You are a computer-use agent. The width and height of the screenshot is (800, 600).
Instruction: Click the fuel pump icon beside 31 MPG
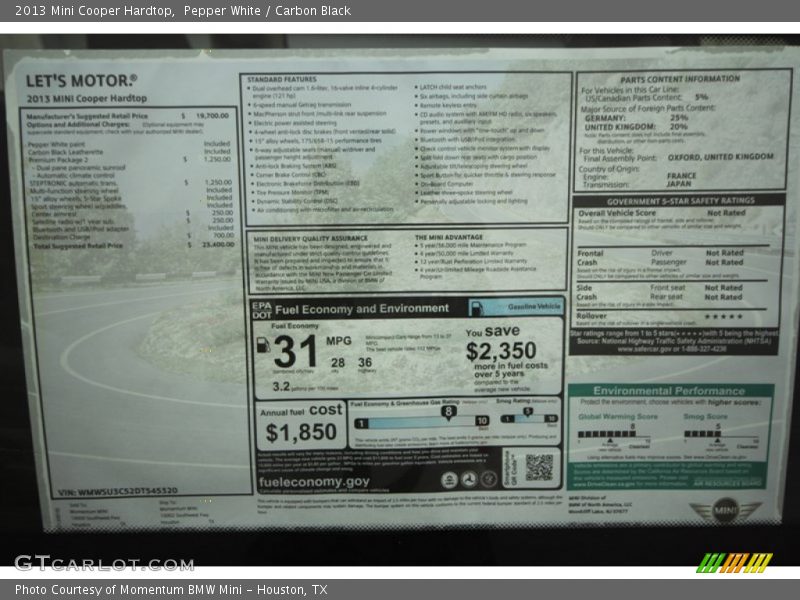[x=263, y=346]
